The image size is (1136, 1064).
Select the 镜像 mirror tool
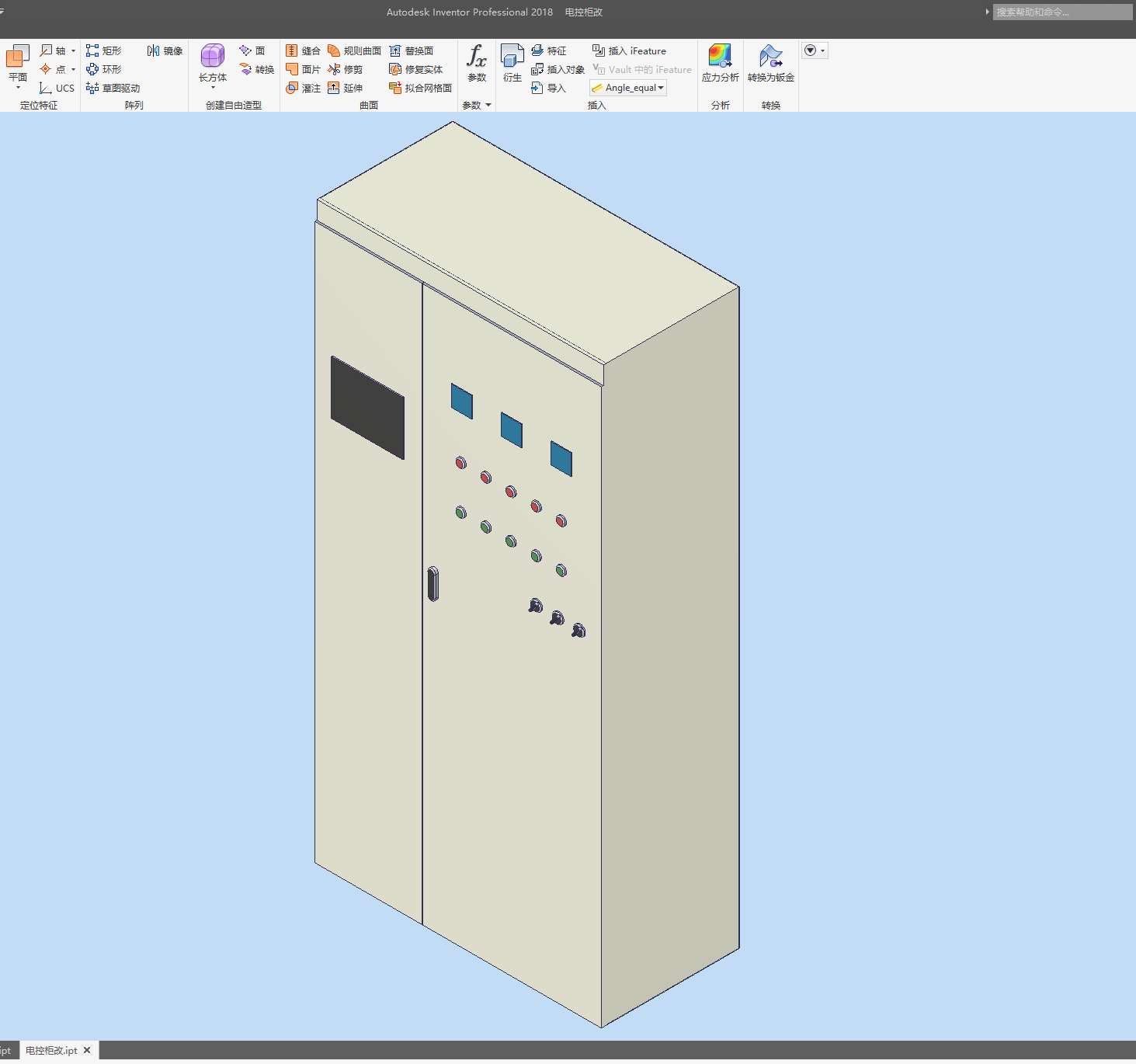click(165, 50)
